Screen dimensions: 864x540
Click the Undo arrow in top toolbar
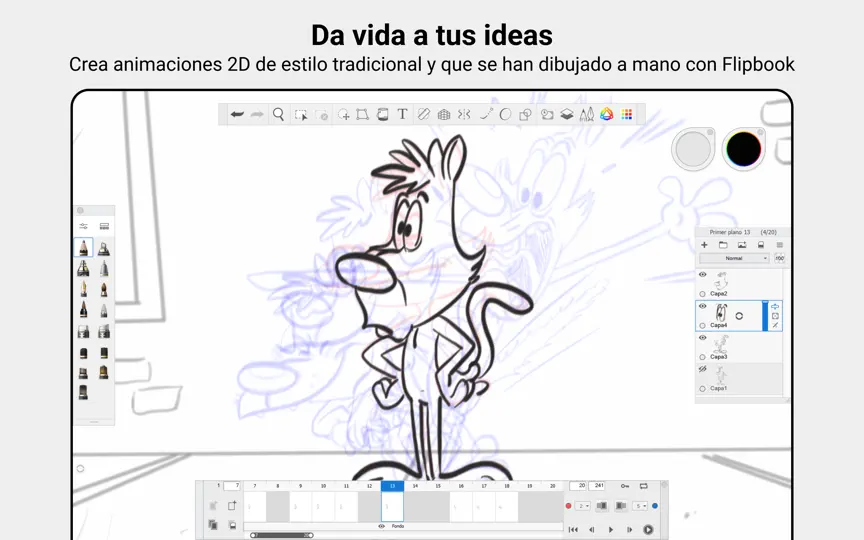[237, 114]
